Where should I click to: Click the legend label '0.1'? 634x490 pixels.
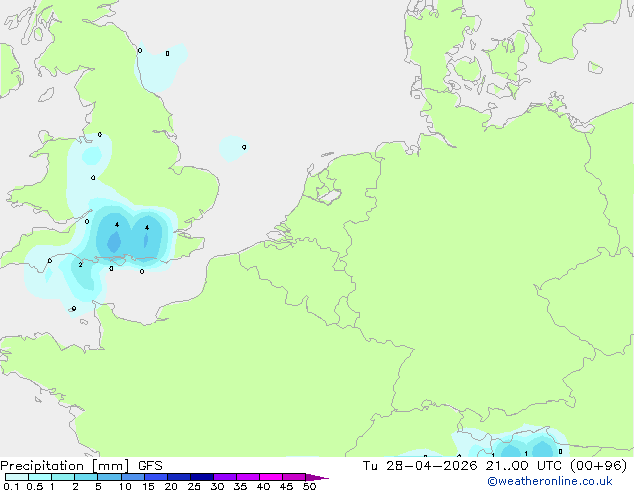pos(11,486)
